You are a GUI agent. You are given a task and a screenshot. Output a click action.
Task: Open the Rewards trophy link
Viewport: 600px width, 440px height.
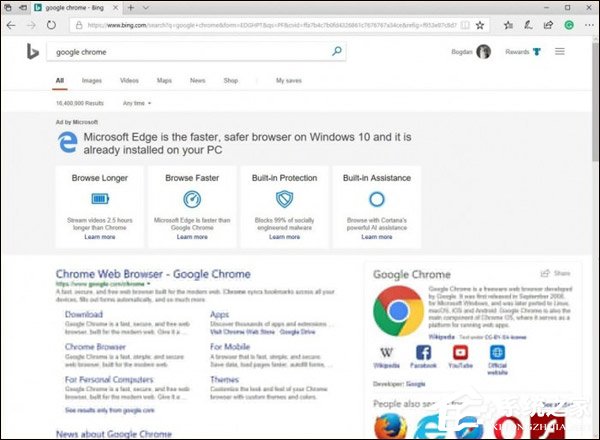pos(523,52)
